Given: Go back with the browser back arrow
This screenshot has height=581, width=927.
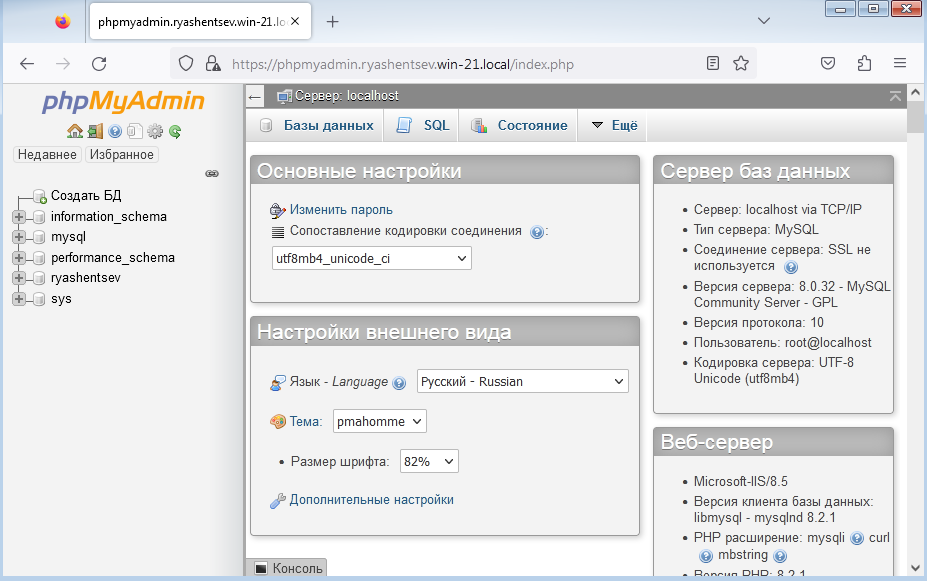Looking at the screenshot, I should tap(27, 63).
